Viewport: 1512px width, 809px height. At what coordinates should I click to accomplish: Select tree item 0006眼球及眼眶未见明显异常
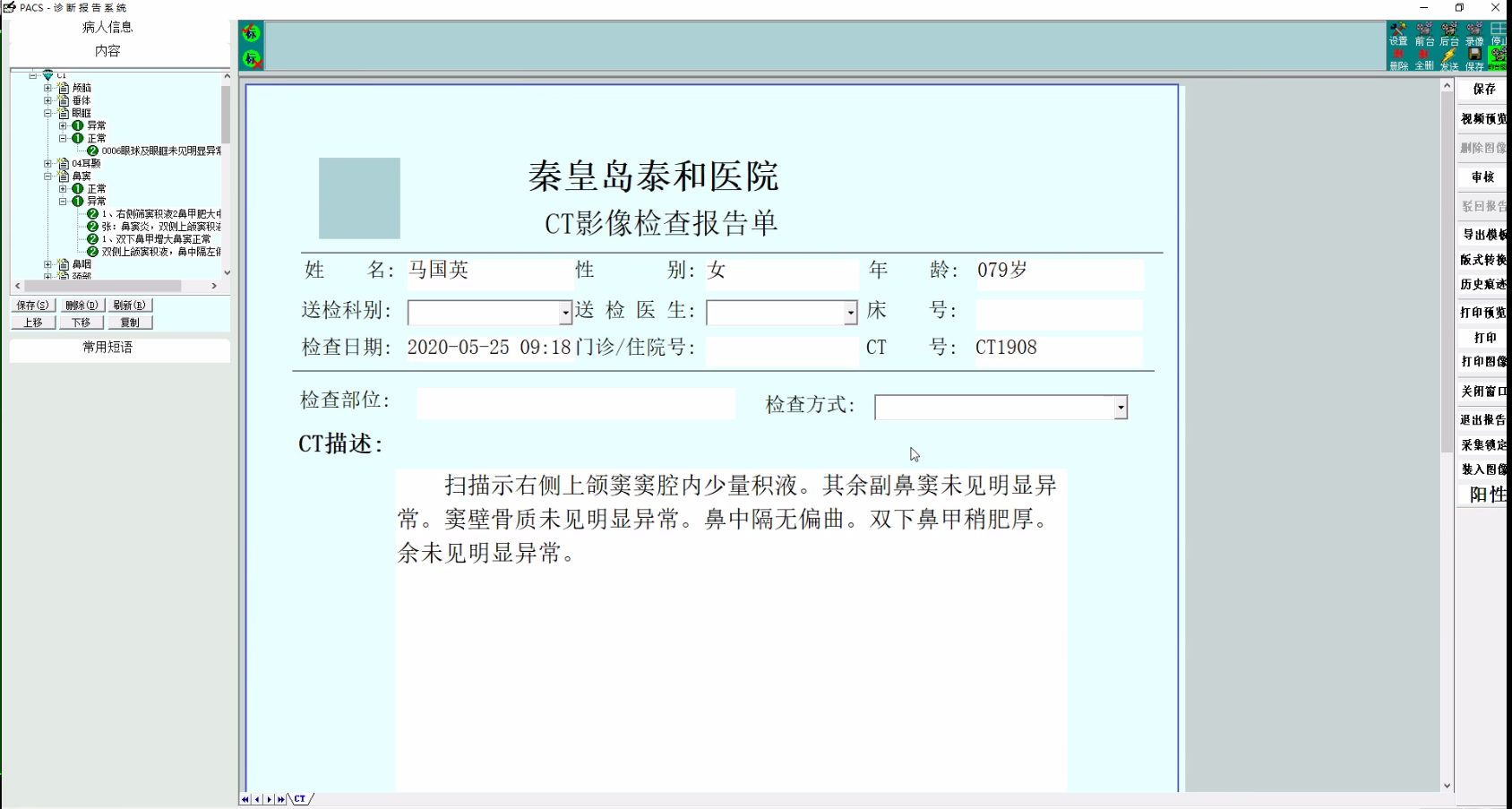click(x=160, y=151)
